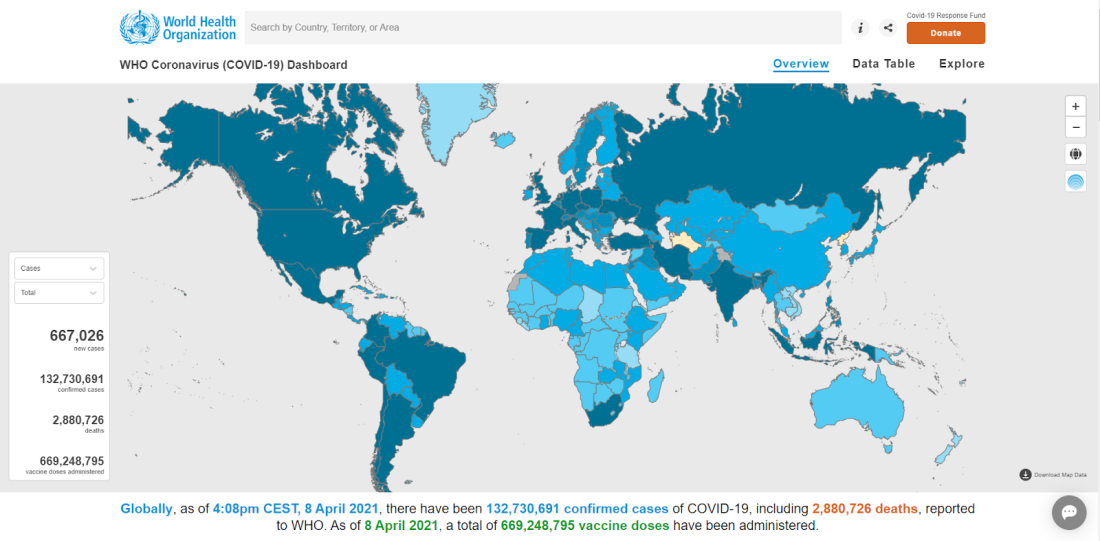Switch to globe view icon
The width and height of the screenshot is (1100, 541).
[x=1075, y=154]
